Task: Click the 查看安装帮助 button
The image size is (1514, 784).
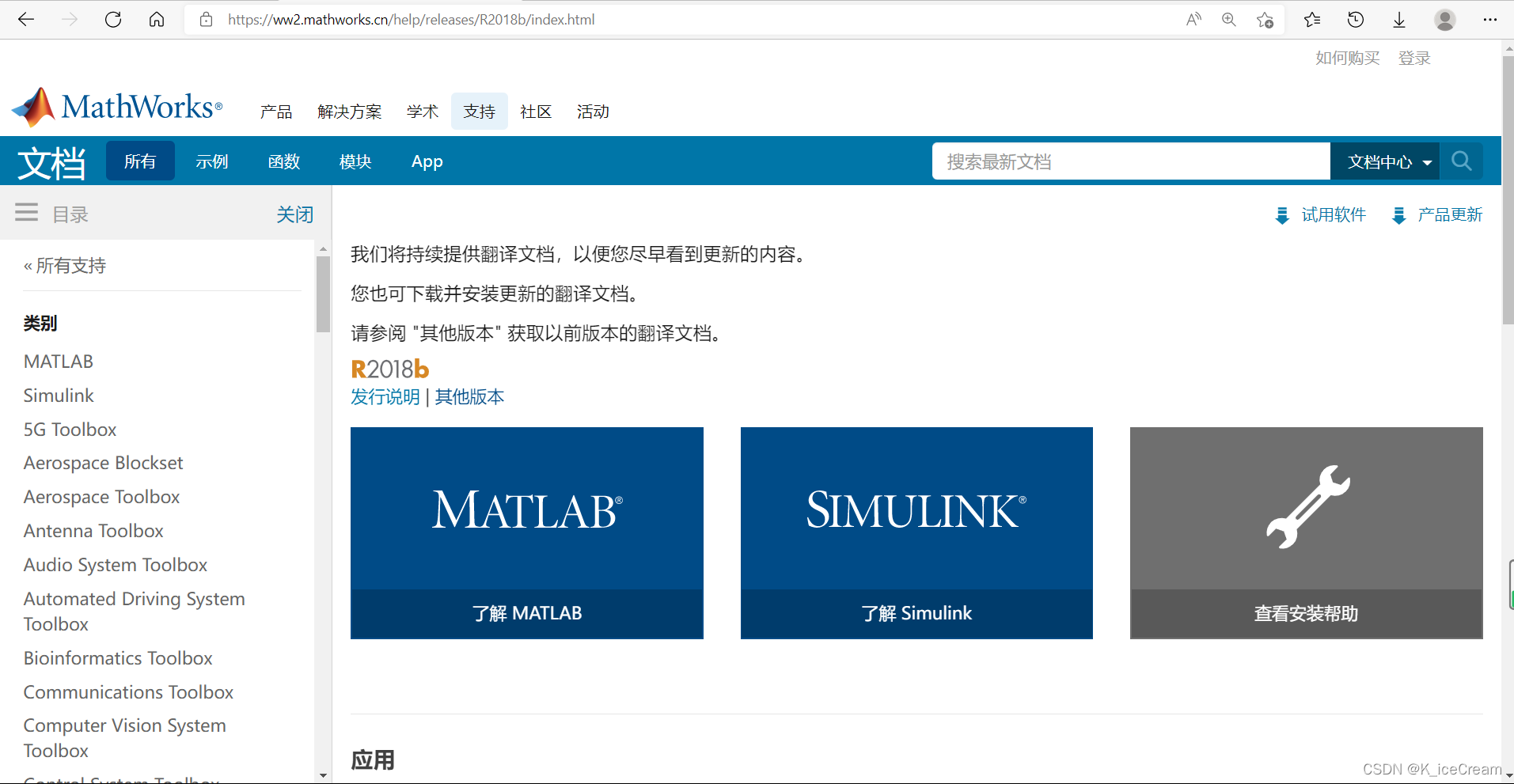Action: pyautogui.click(x=1307, y=614)
